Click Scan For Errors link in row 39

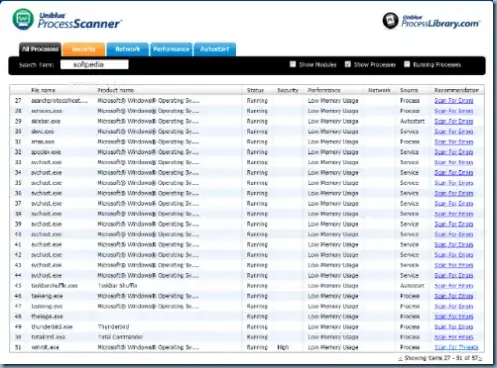(454, 224)
